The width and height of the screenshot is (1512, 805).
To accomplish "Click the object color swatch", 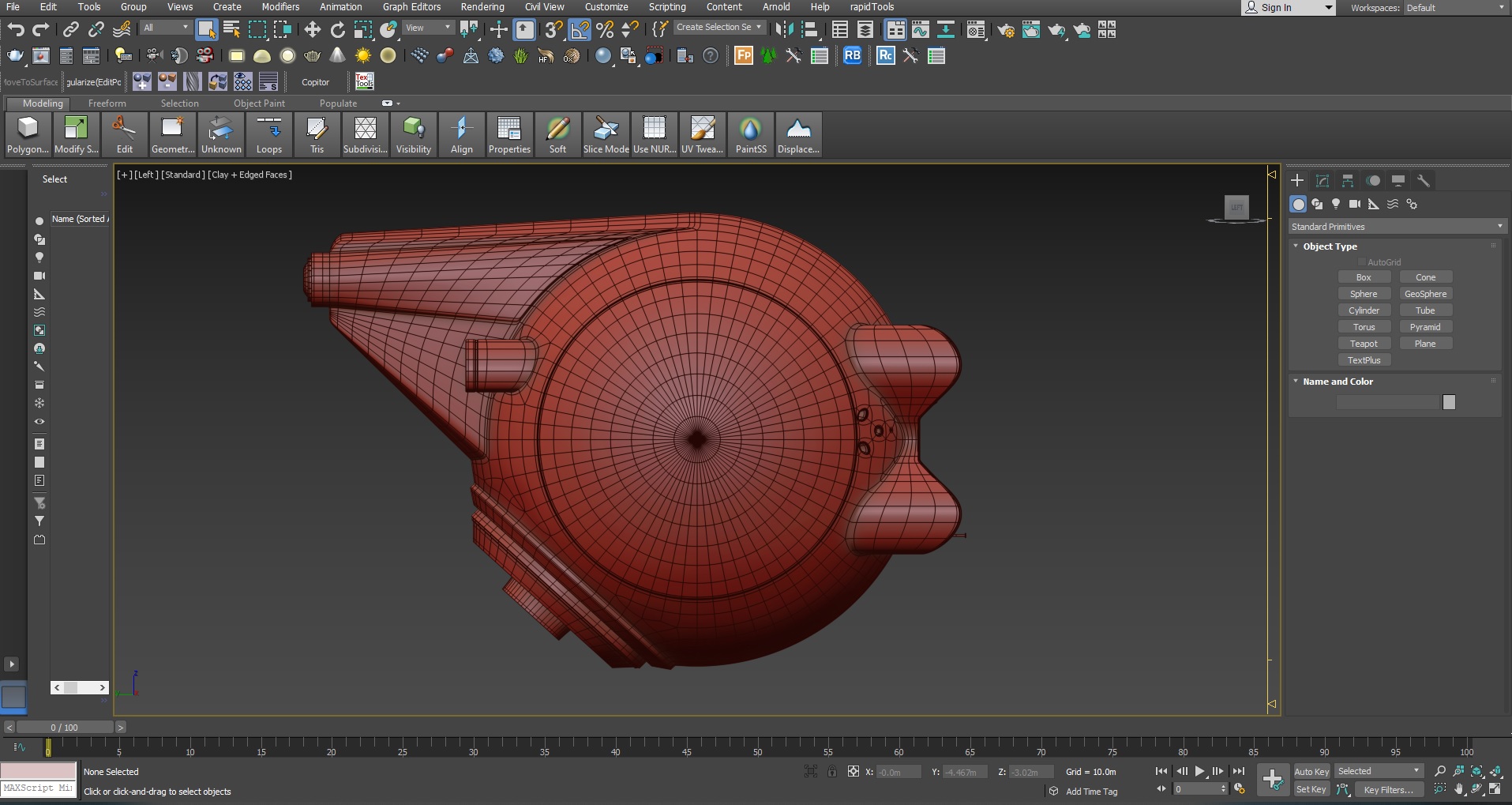I will tap(1449, 403).
